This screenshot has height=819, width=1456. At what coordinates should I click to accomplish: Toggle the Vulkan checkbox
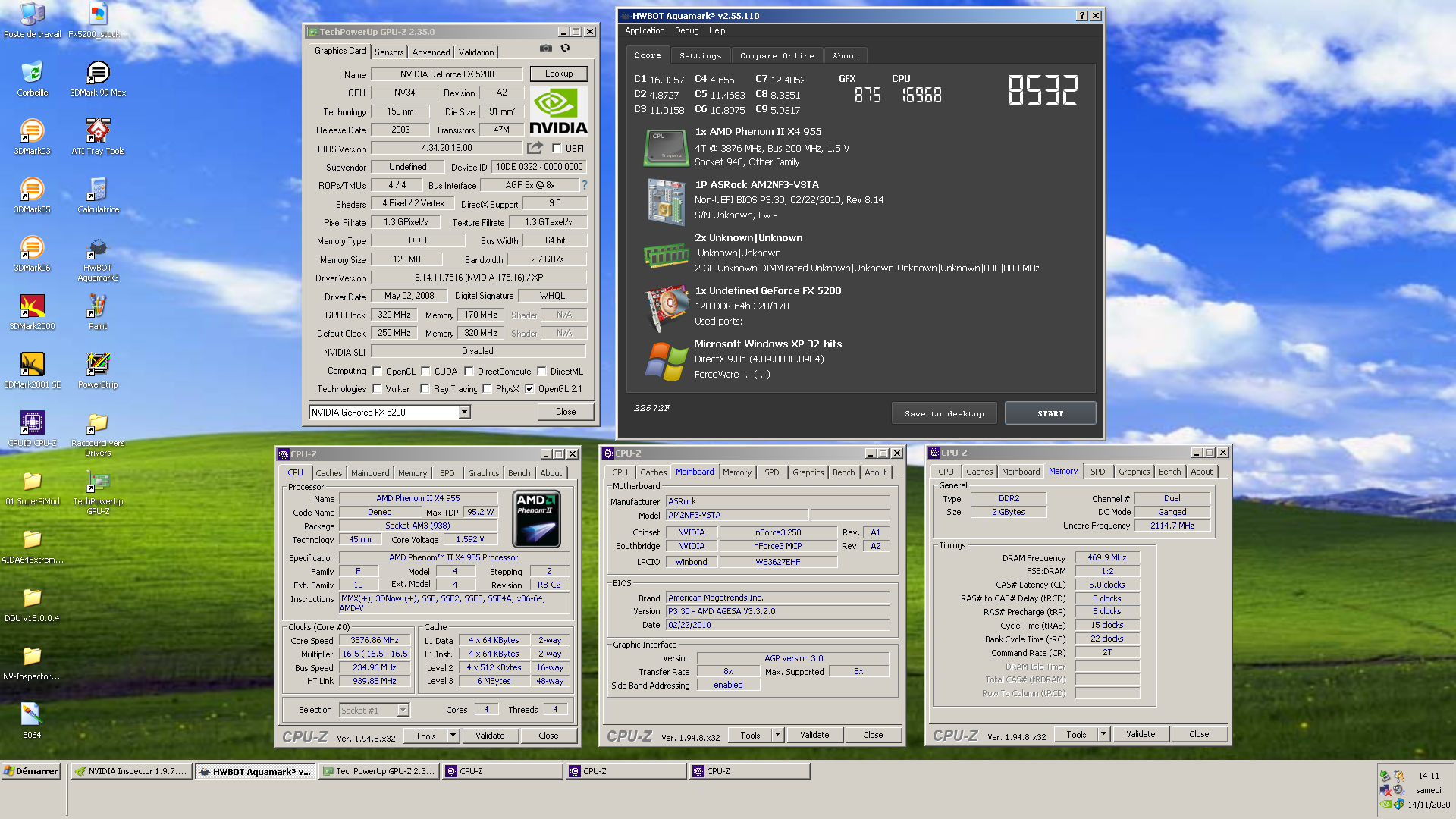377,389
